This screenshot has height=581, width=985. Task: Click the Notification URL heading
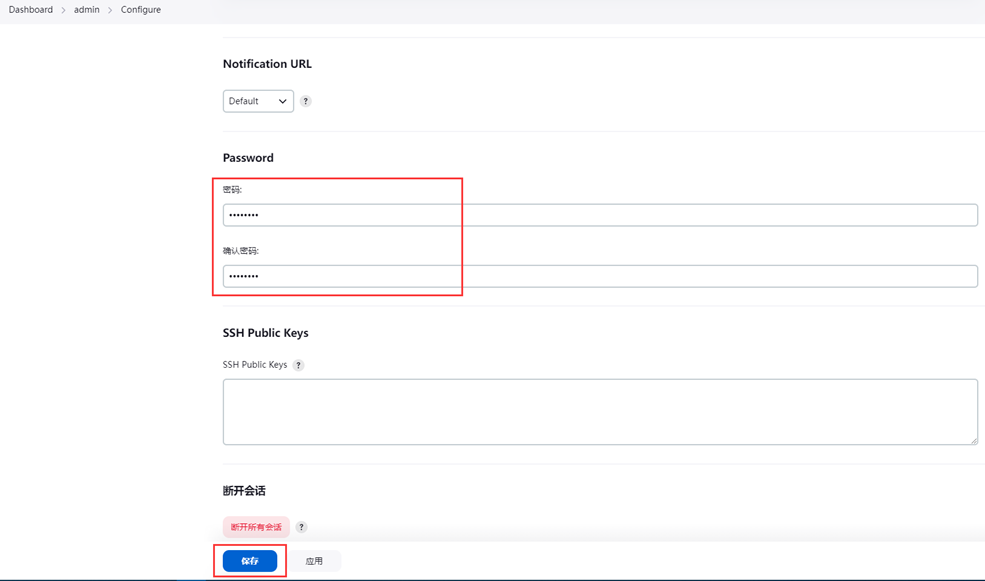coord(267,64)
